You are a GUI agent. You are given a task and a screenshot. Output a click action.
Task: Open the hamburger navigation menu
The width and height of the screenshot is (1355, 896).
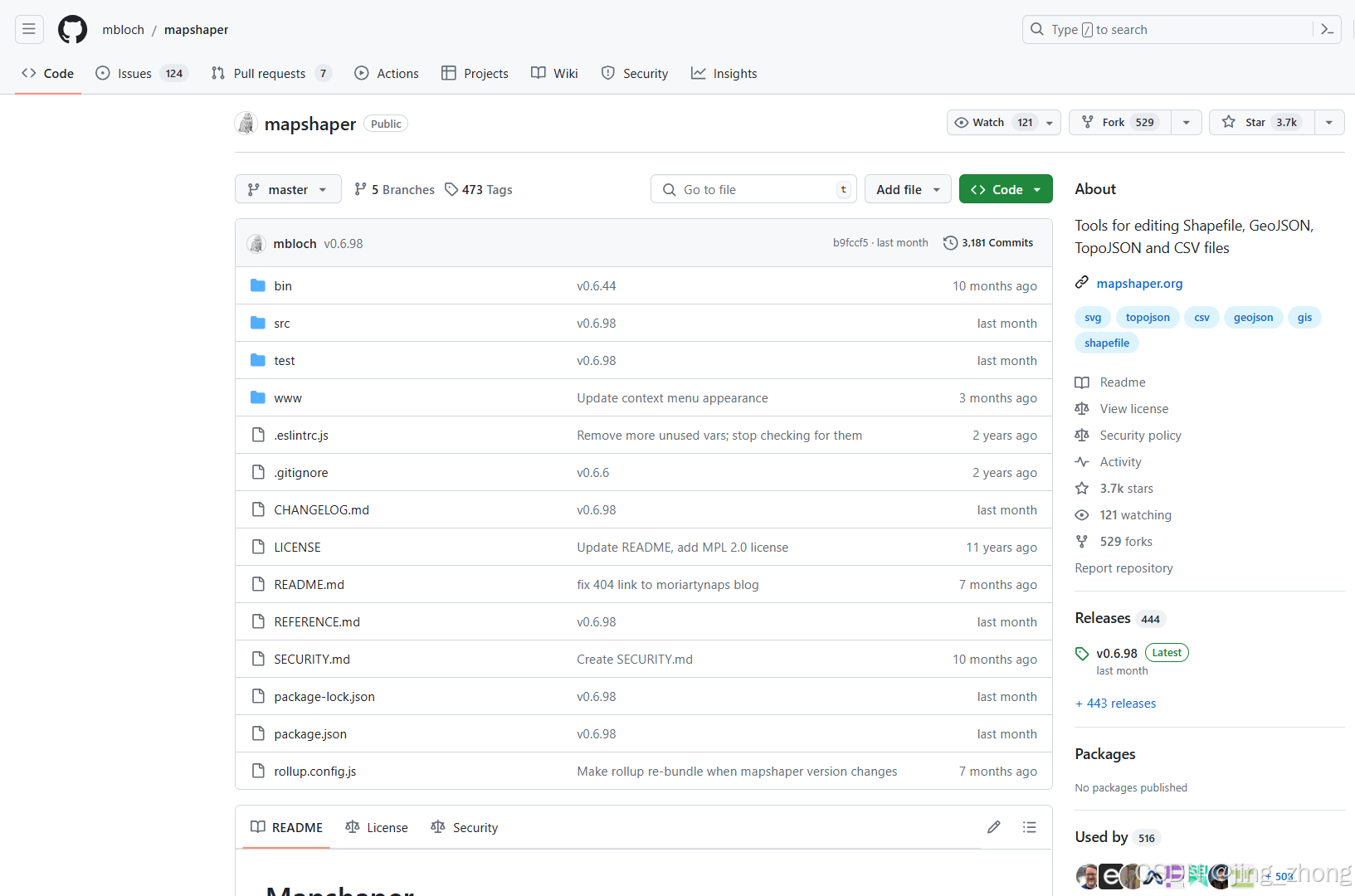[29, 30]
